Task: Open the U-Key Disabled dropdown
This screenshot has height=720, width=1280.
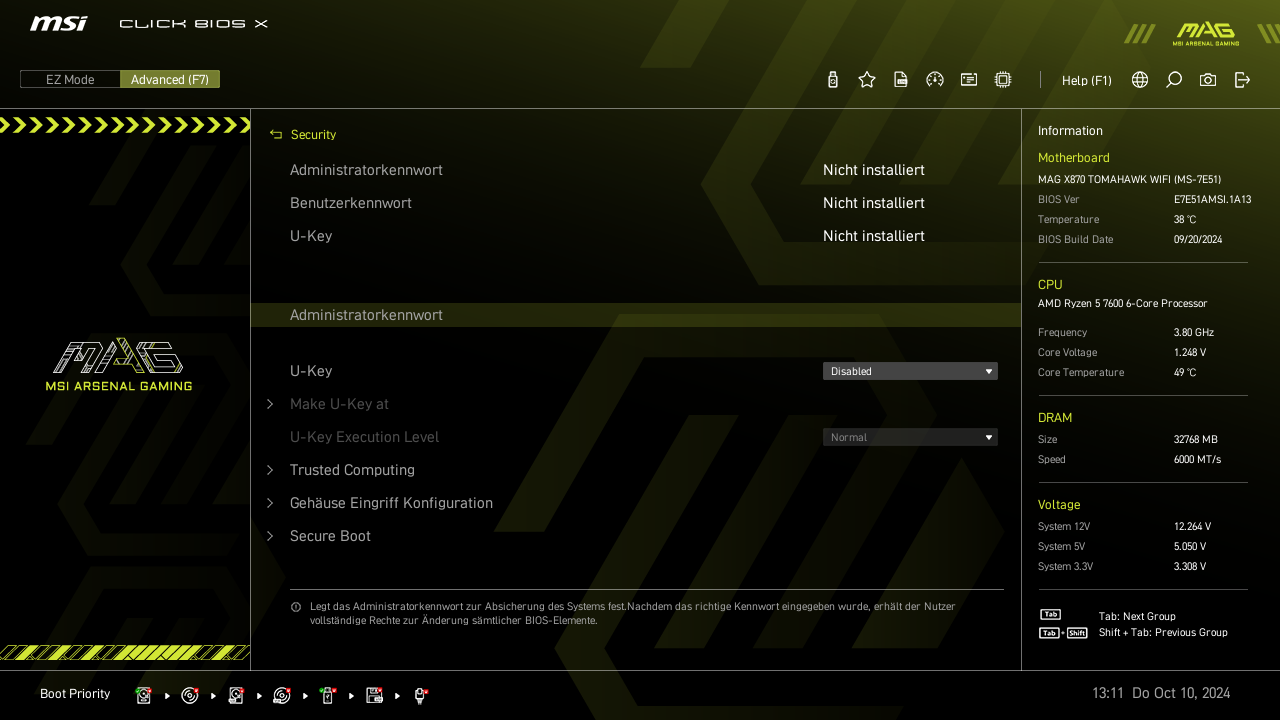Action: [x=910, y=371]
